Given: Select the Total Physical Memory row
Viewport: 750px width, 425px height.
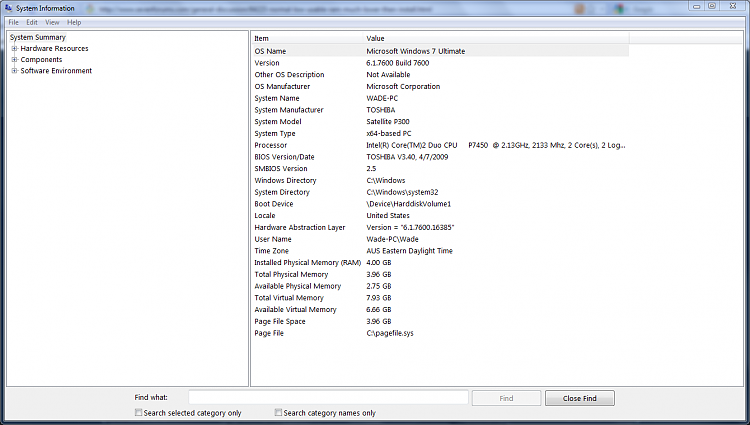Looking at the screenshot, I should [x=441, y=274].
